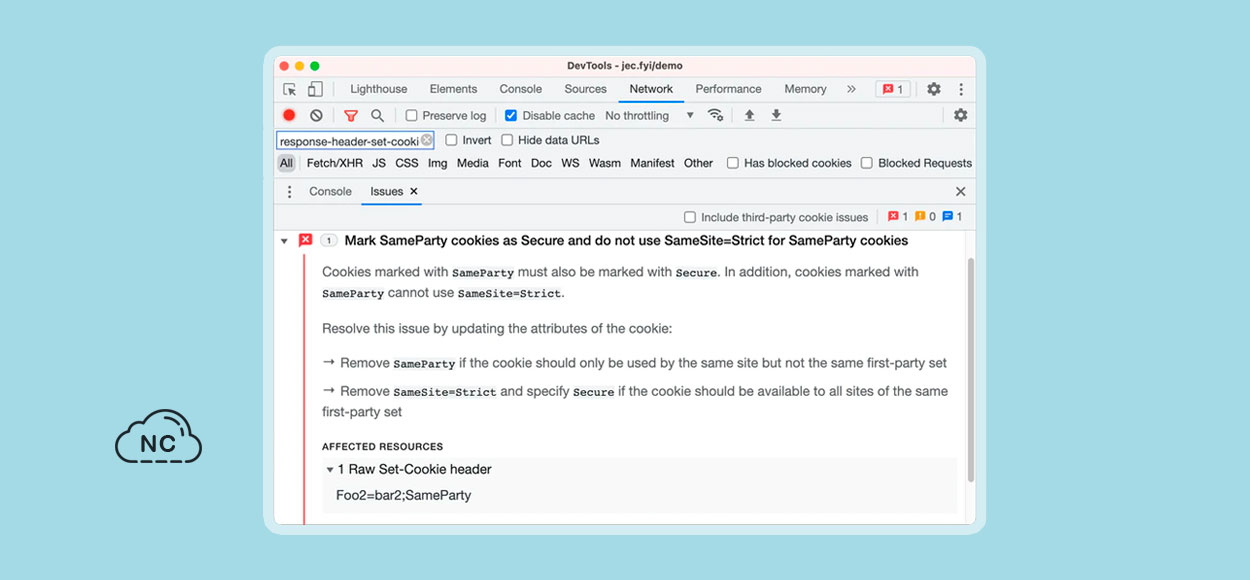Image resolution: width=1250 pixels, height=580 pixels.
Task: Switch to the Elements tab
Action: coord(453,89)
